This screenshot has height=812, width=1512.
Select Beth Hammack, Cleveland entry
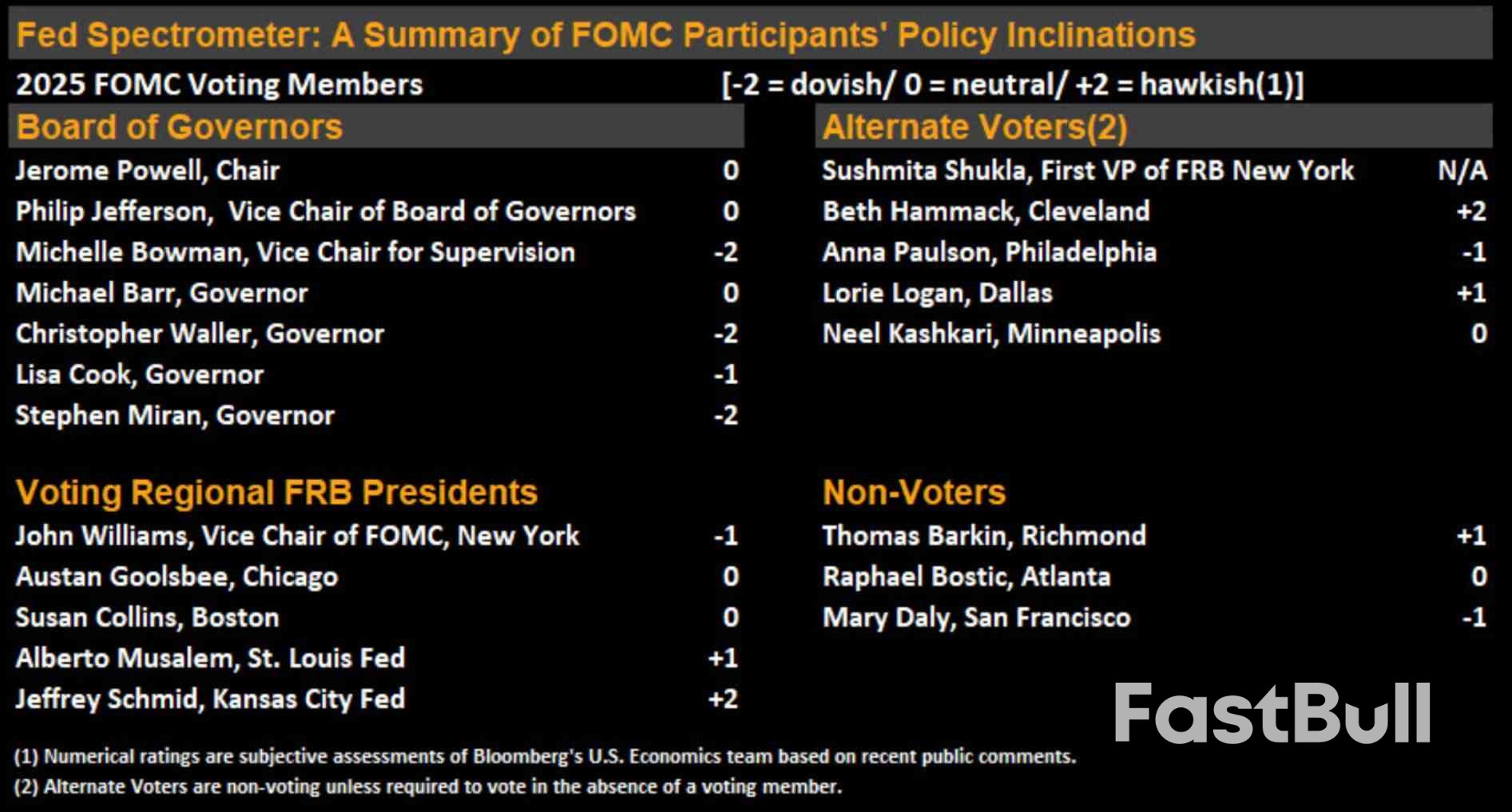986,211
